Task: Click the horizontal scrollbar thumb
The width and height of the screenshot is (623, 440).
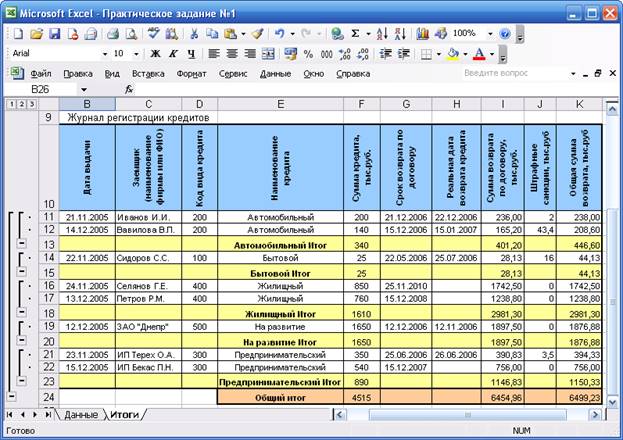Action: pos(468,415)
